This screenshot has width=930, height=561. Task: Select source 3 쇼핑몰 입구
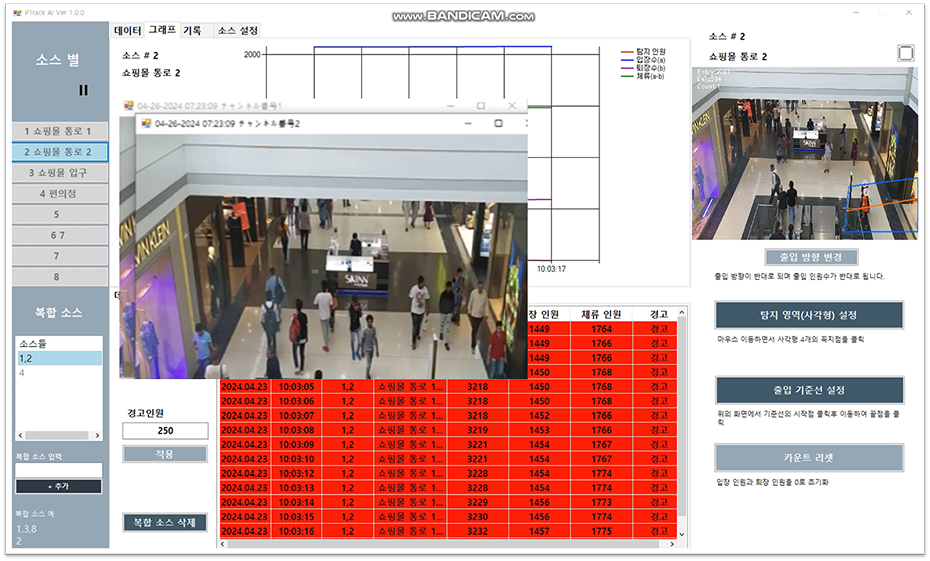59,173
